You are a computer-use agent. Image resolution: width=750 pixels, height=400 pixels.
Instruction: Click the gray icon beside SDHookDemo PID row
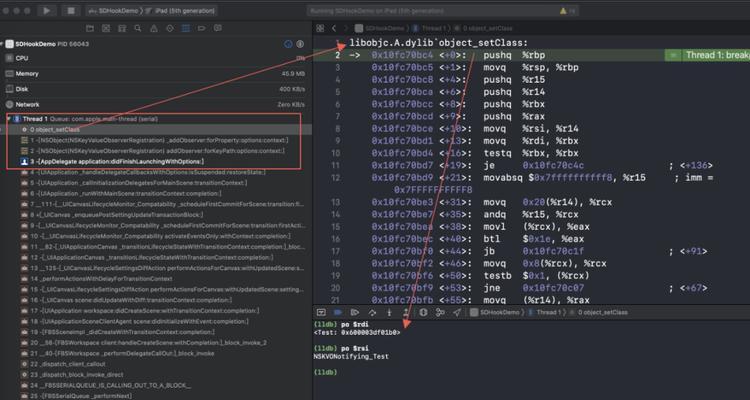point(300,44)
